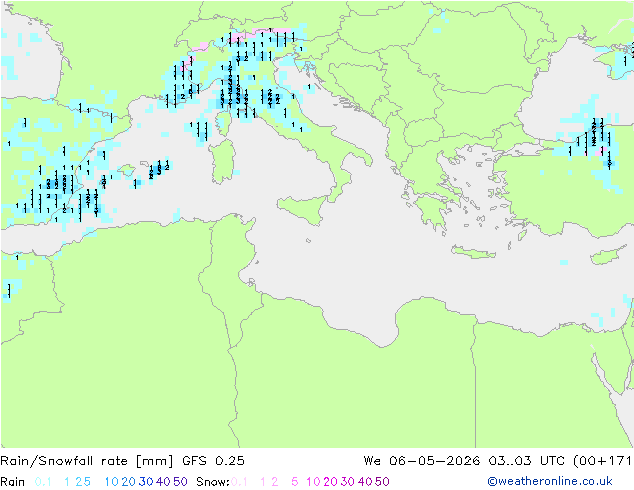Select the pink snow legend value 5
The image size is (634, 490).
pyautogui.click(x=294, y=482)
